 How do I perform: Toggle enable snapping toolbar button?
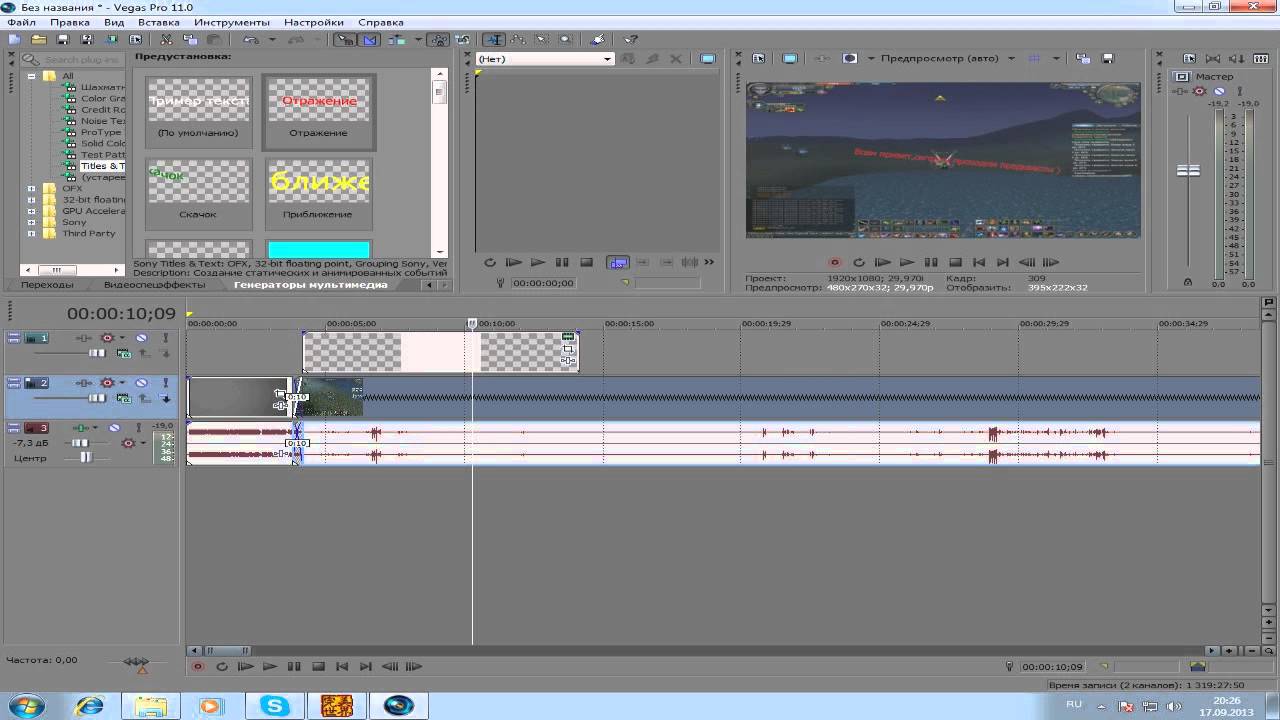coord(346,40)
